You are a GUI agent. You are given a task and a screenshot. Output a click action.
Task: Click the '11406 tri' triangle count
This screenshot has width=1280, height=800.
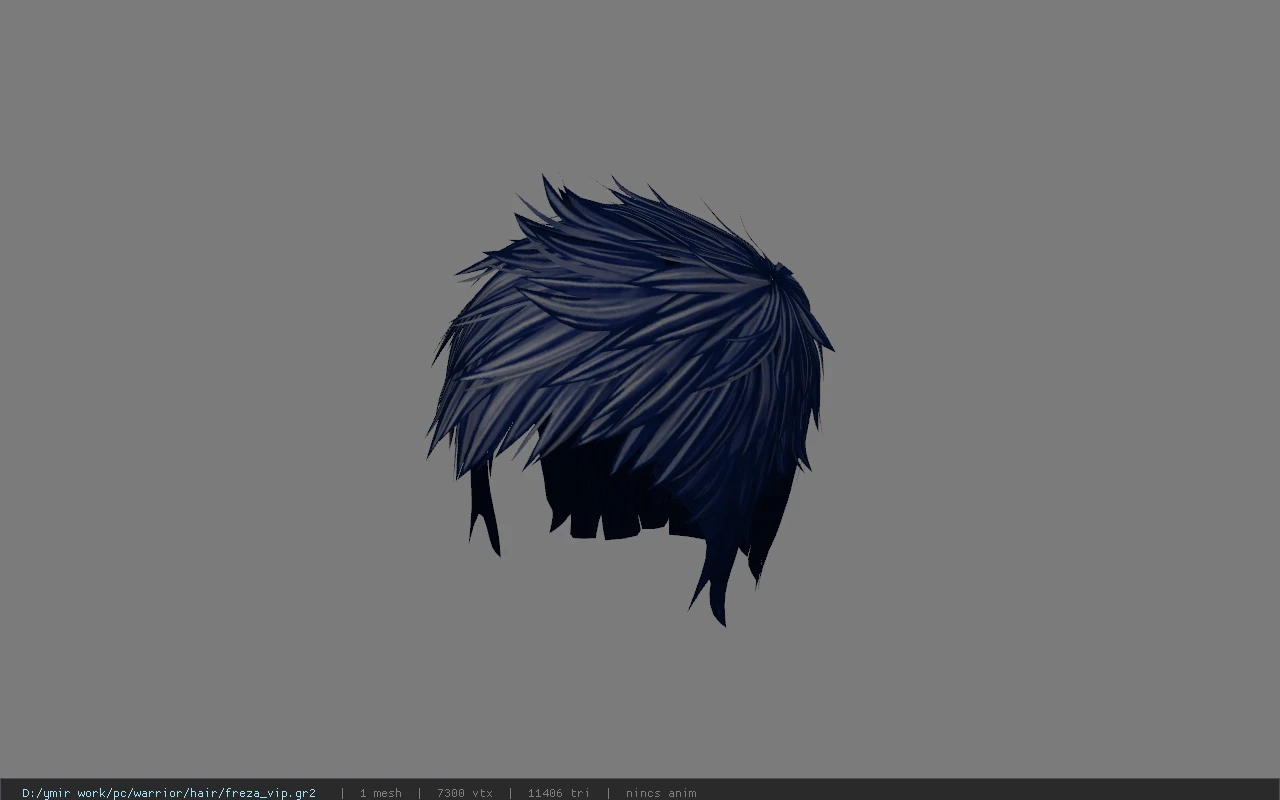coord(559,793)
